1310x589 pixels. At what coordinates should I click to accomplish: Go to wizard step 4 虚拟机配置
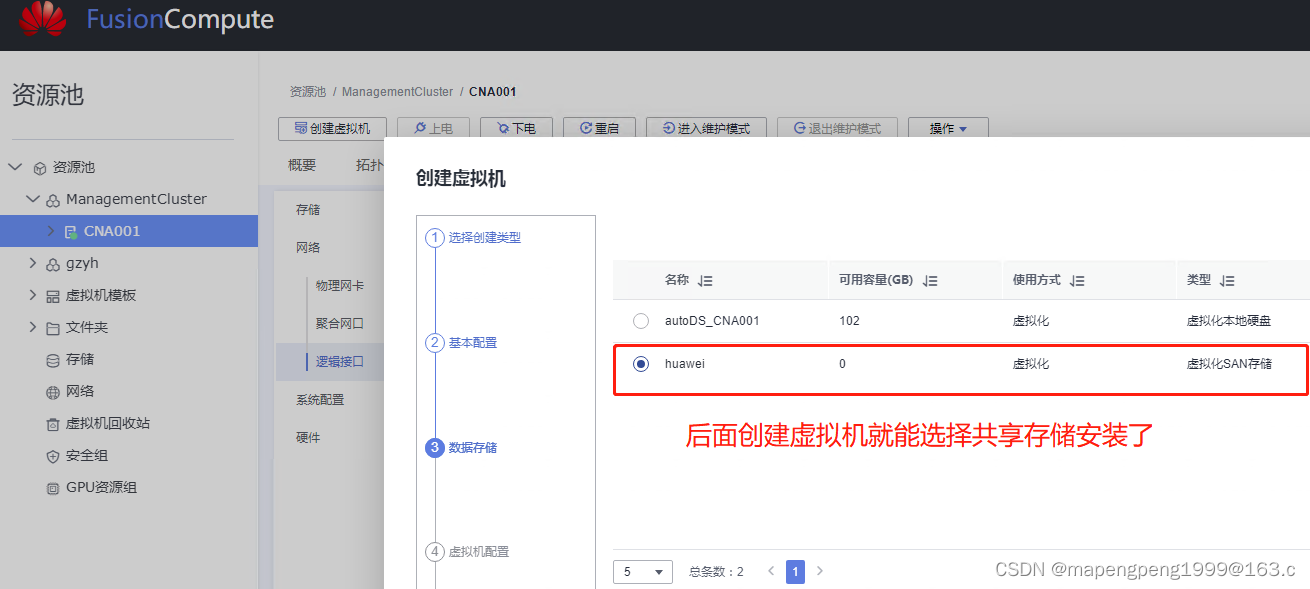coord(467,552)
